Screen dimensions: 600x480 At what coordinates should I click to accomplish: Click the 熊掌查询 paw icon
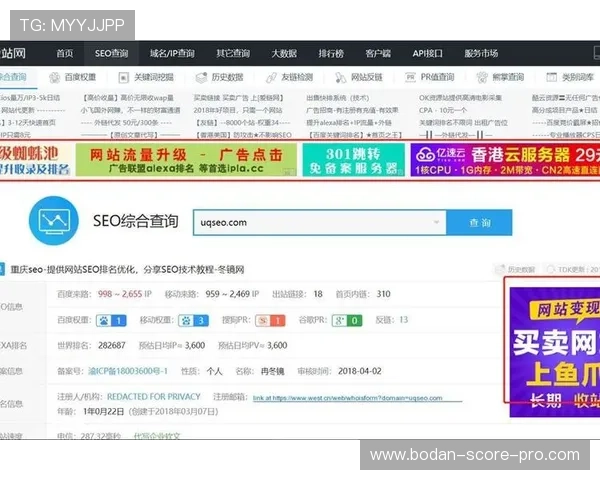coord(482,78)
